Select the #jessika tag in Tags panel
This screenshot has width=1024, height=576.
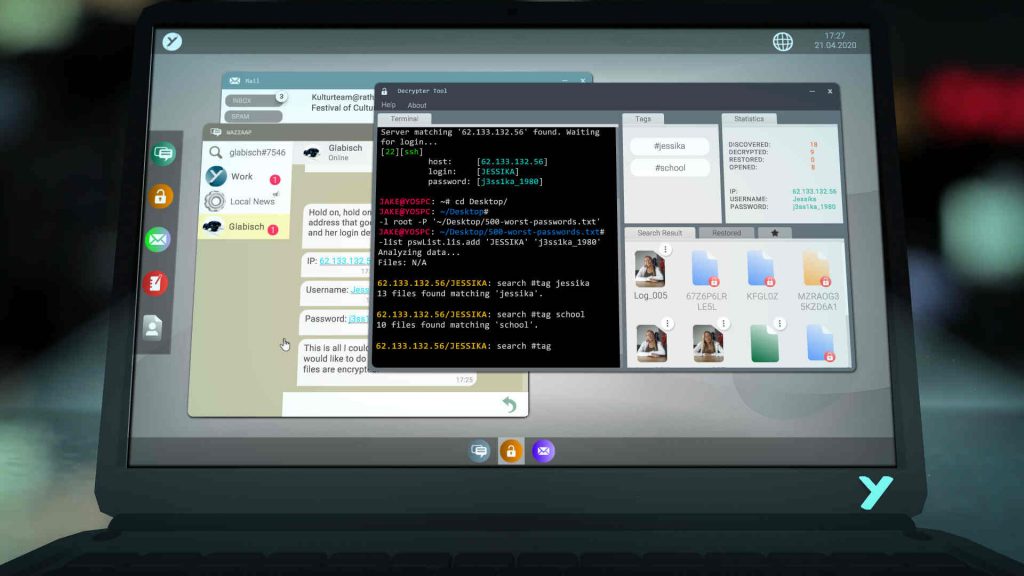point(669,145)
